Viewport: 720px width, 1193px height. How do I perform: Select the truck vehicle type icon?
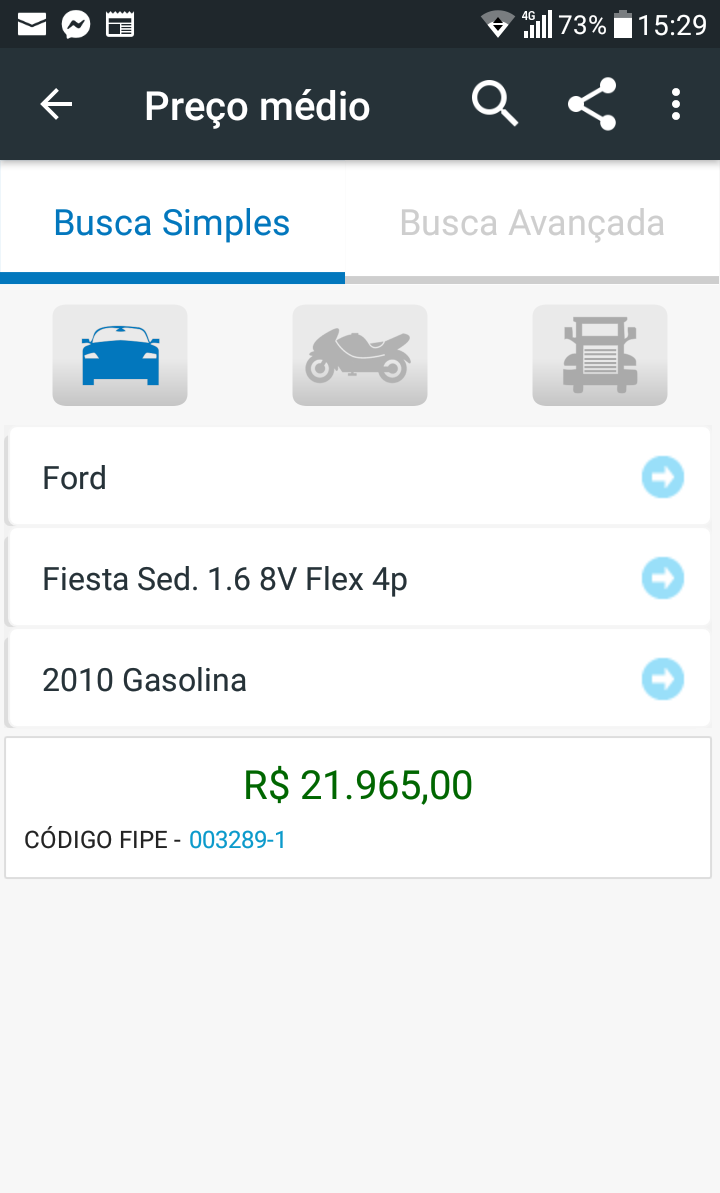(600, 355)
